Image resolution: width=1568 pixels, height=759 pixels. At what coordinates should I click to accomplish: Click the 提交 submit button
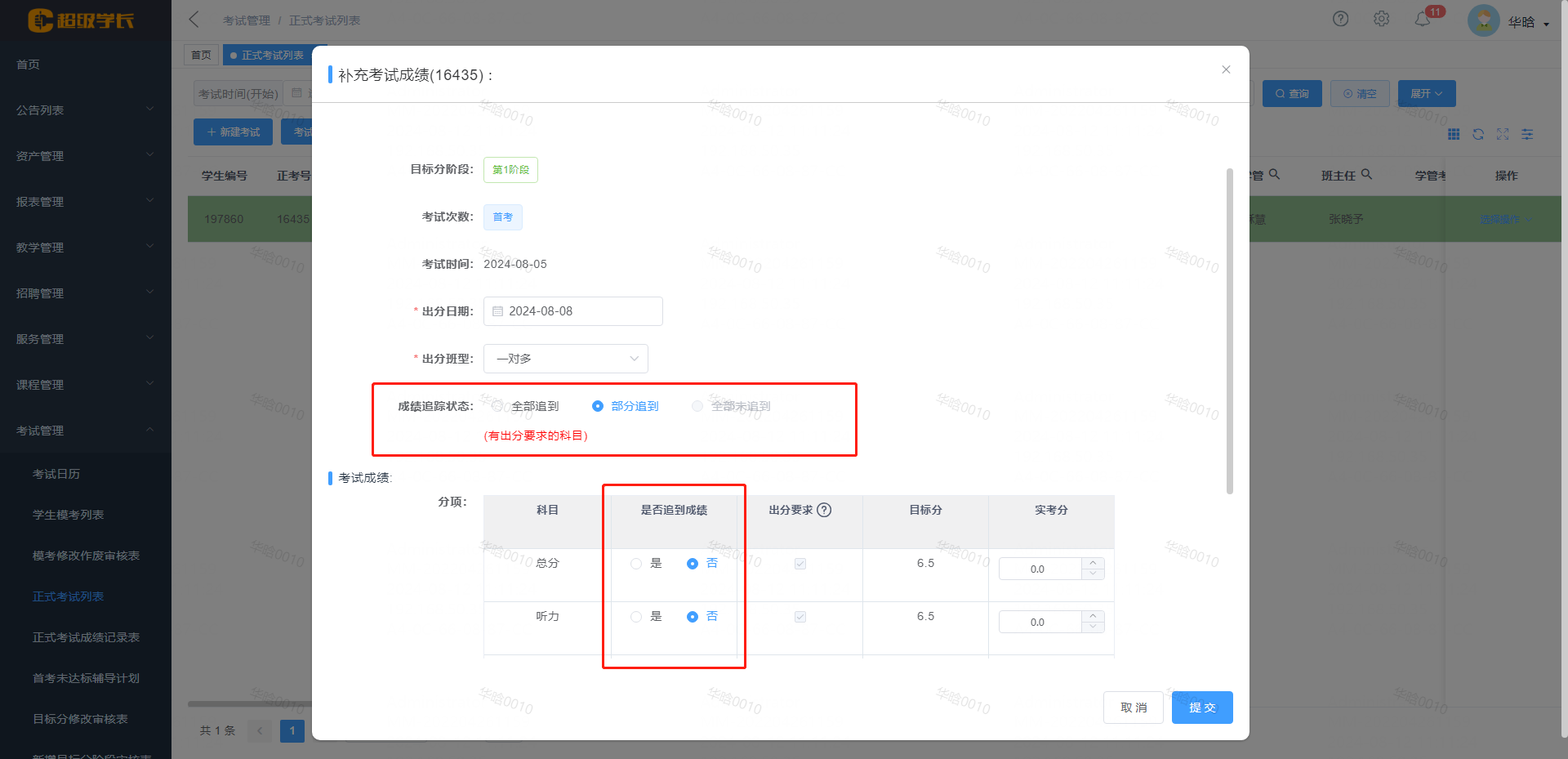tap(1201, 708)
